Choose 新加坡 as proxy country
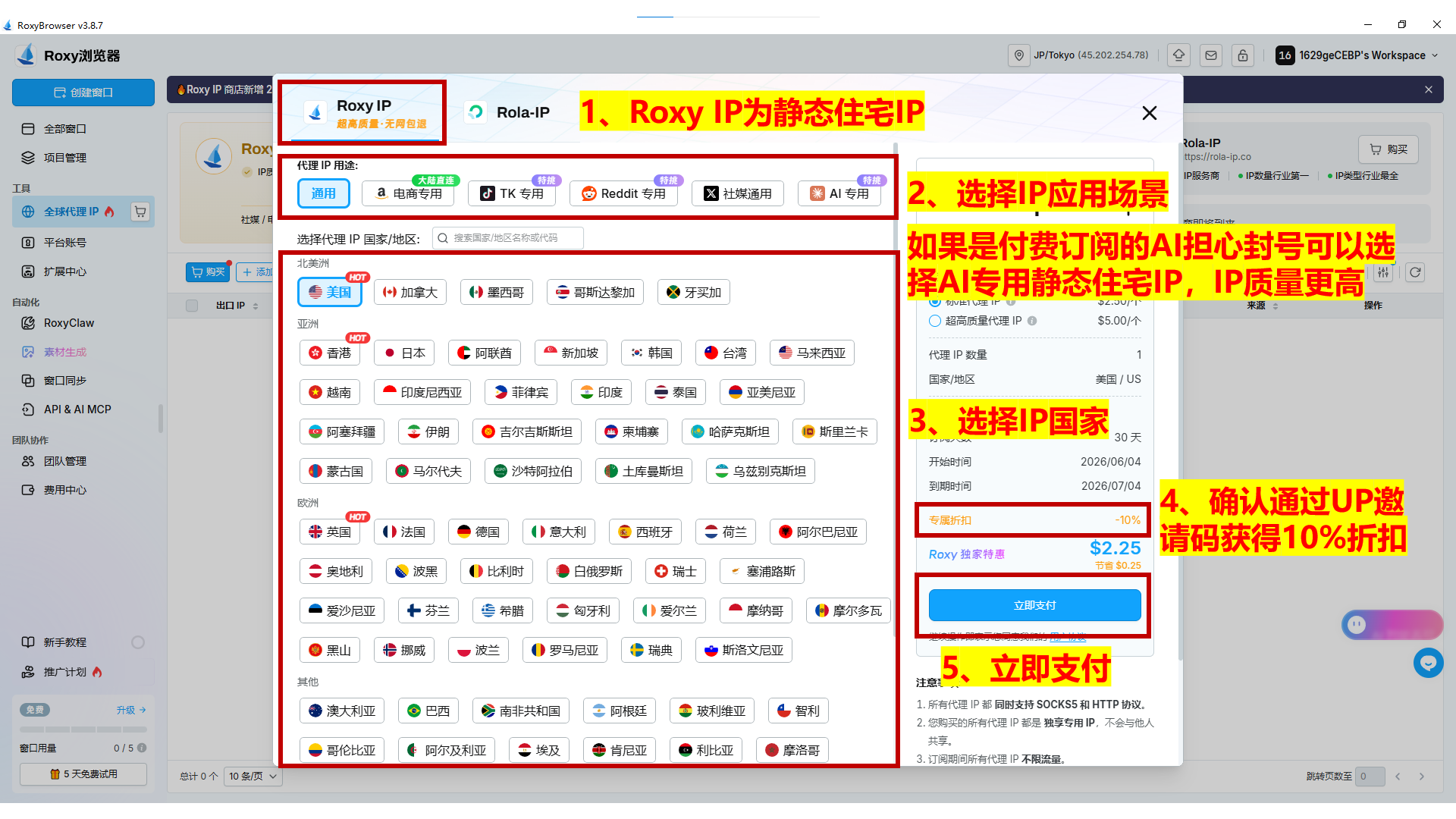 point(571,353)
